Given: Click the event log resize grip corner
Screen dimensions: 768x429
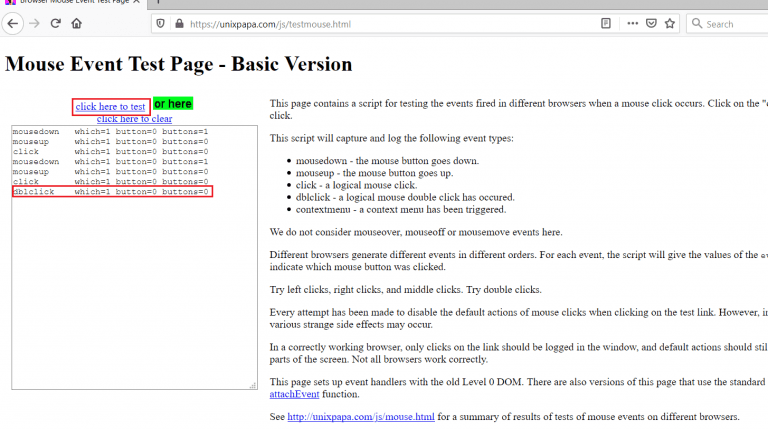Looking at the screenshot, I should [x=252, y=384].
